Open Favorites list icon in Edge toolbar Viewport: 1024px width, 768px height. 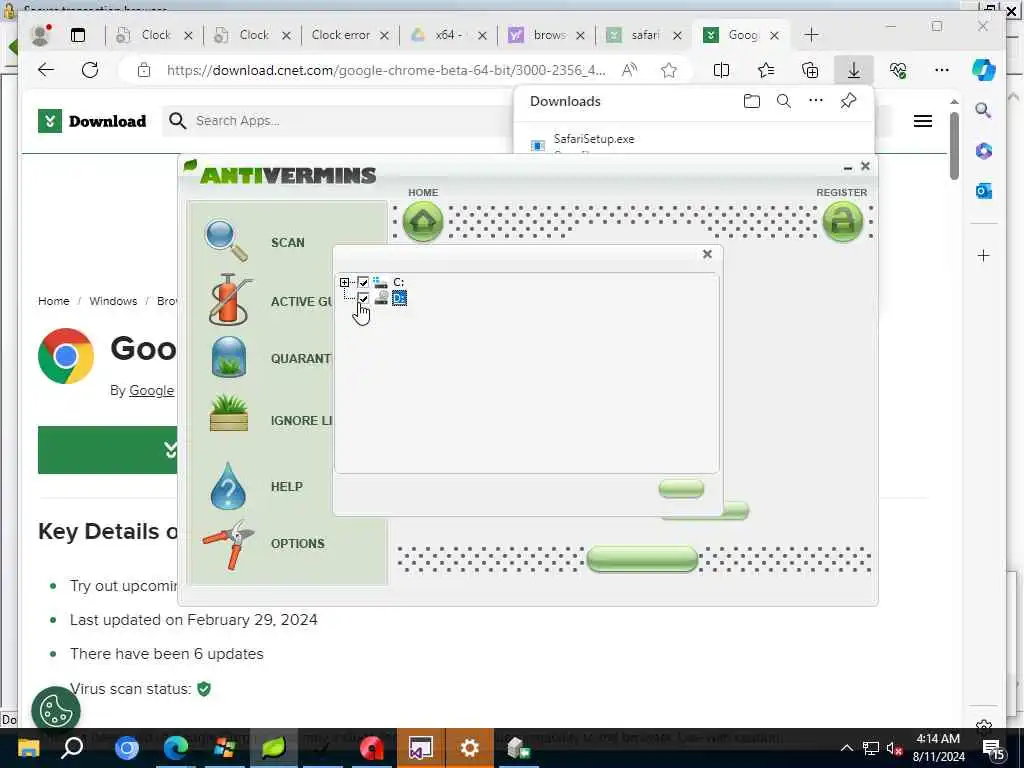765,70
